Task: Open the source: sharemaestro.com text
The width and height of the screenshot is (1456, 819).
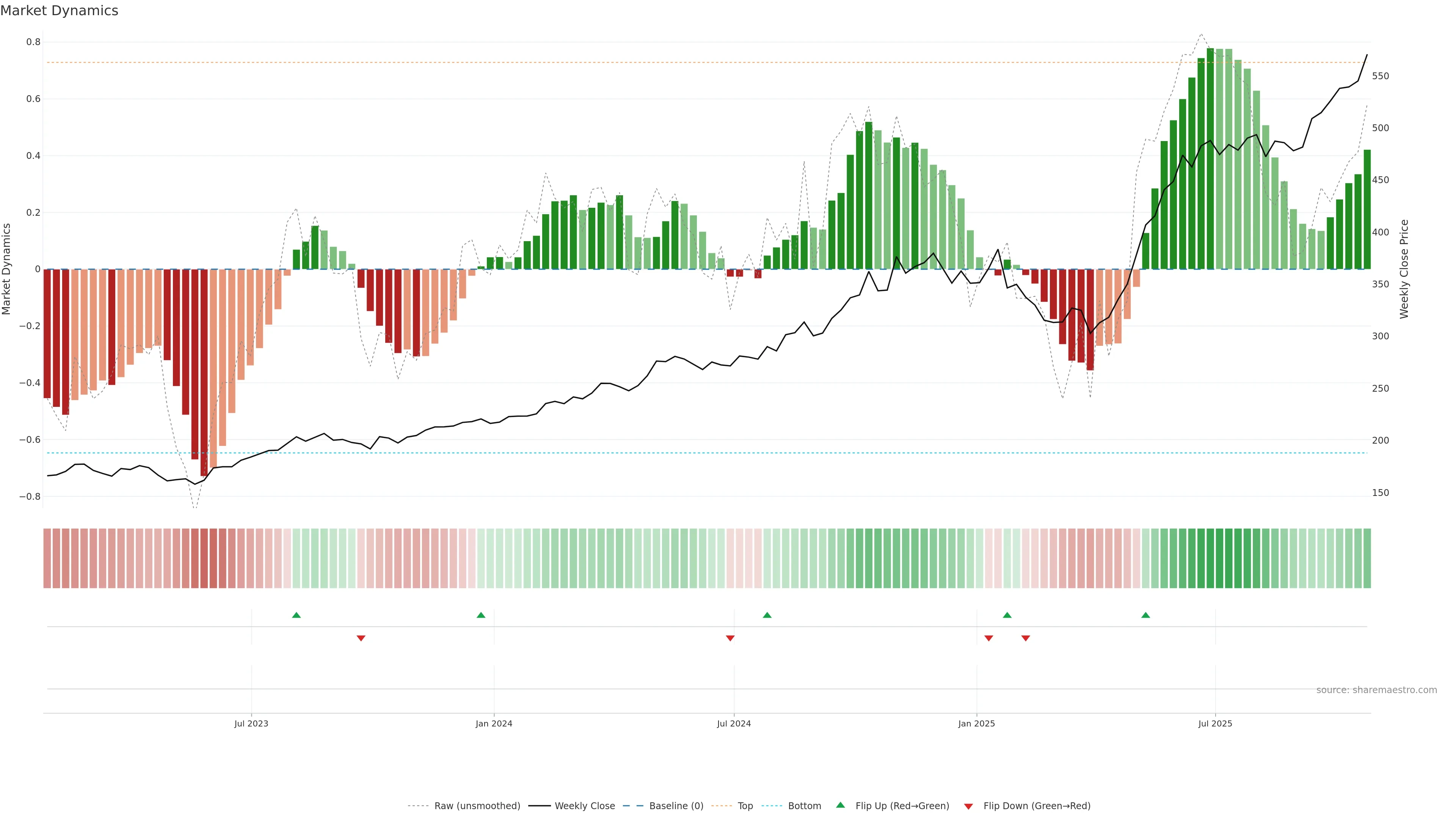Action: [1376, 690]
